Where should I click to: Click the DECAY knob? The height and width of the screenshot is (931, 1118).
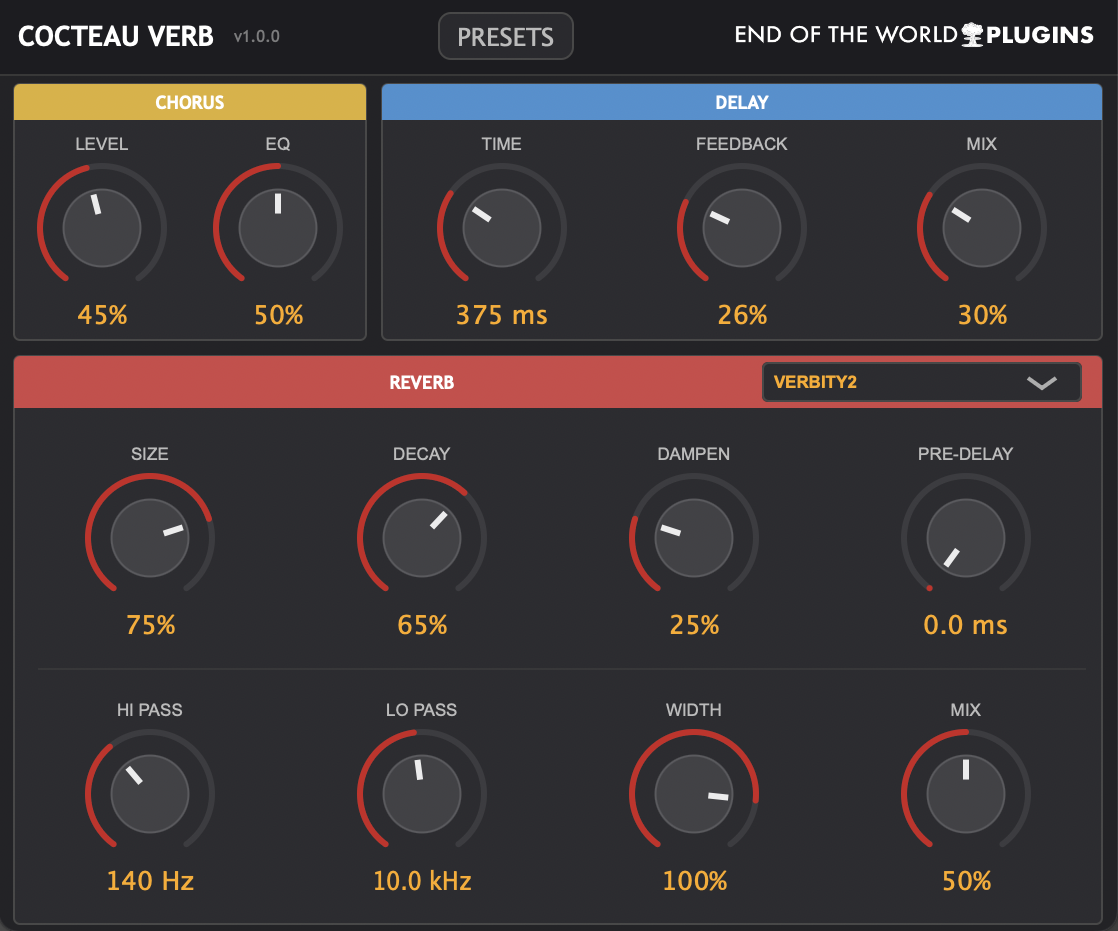point(421,538)
